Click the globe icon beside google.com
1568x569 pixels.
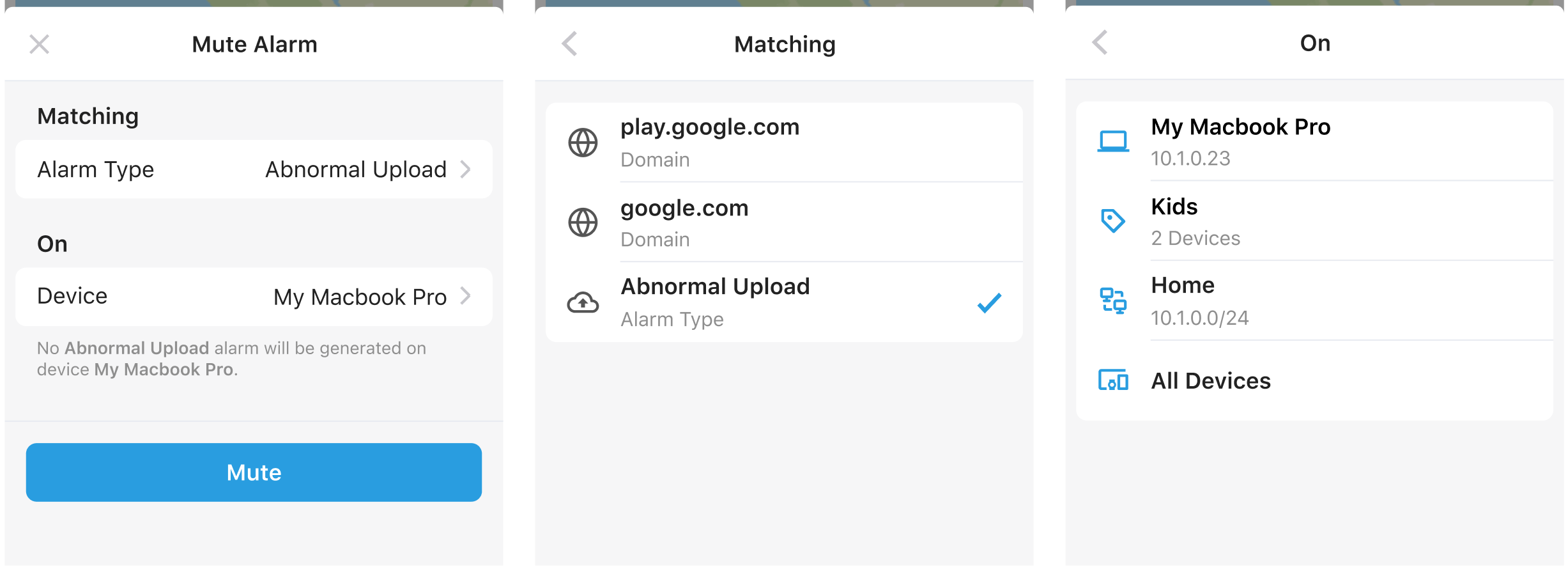tap(583, 222)
